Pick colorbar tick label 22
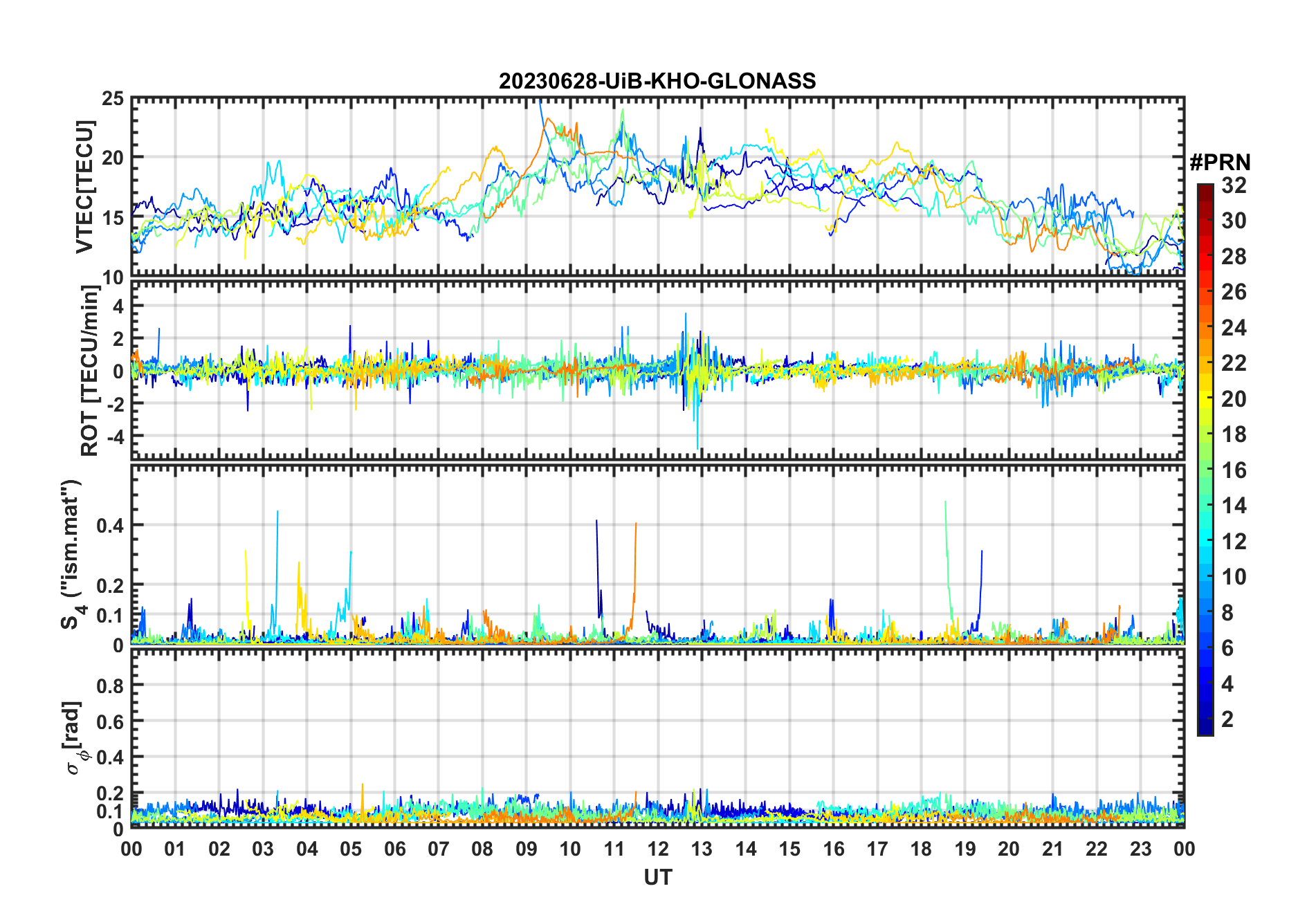 [1234, 363]
